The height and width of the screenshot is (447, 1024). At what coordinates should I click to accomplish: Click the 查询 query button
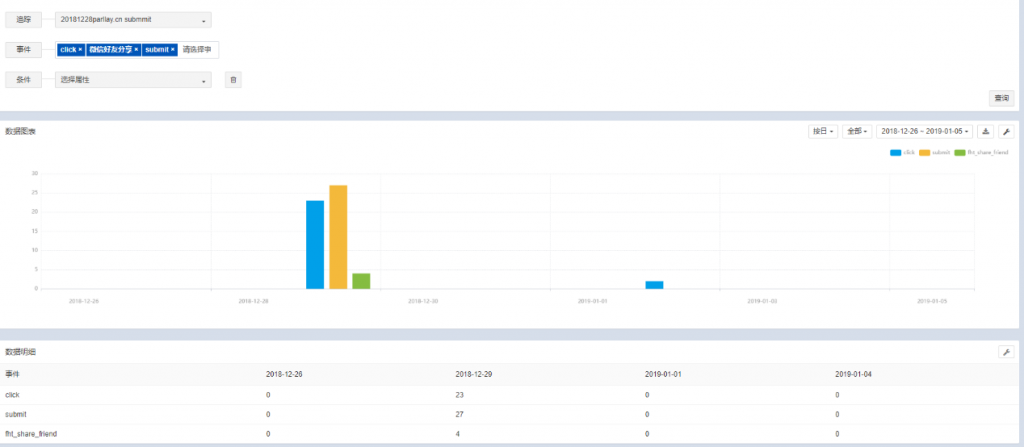[1001, 98]
